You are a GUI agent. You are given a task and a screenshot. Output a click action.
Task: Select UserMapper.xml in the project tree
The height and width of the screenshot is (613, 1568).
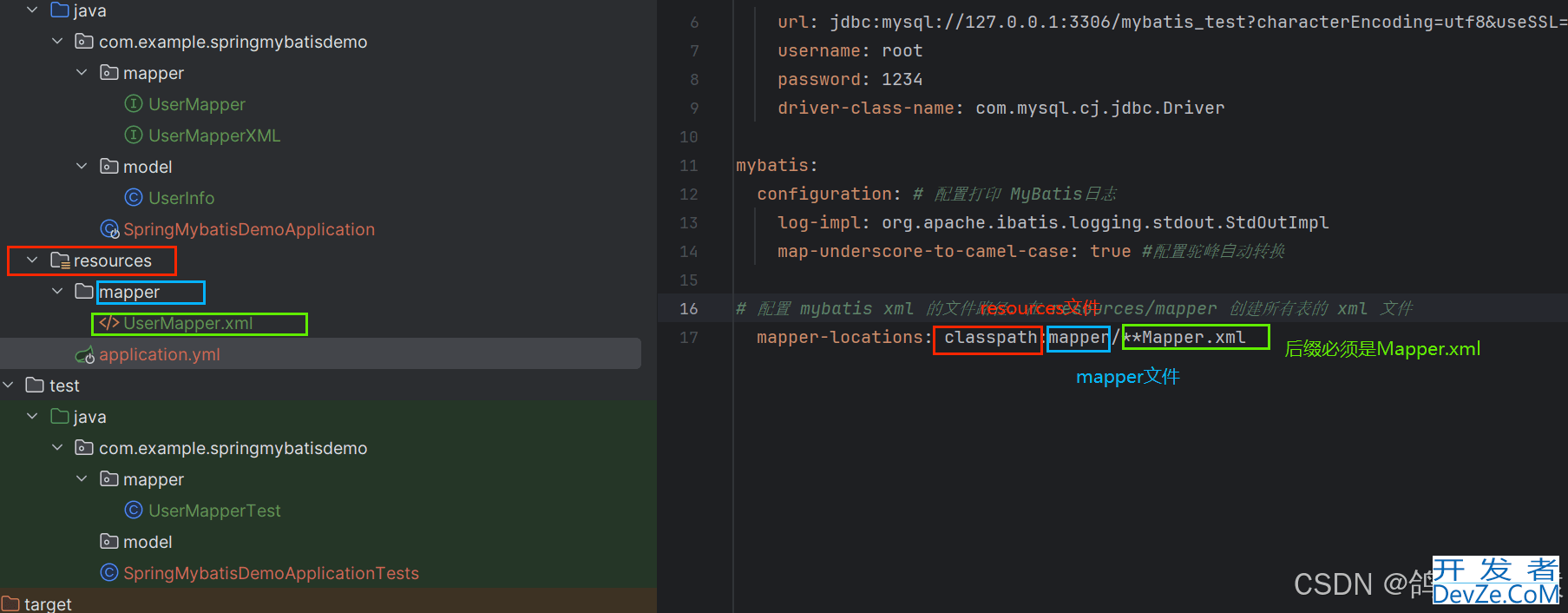point(187,323)
